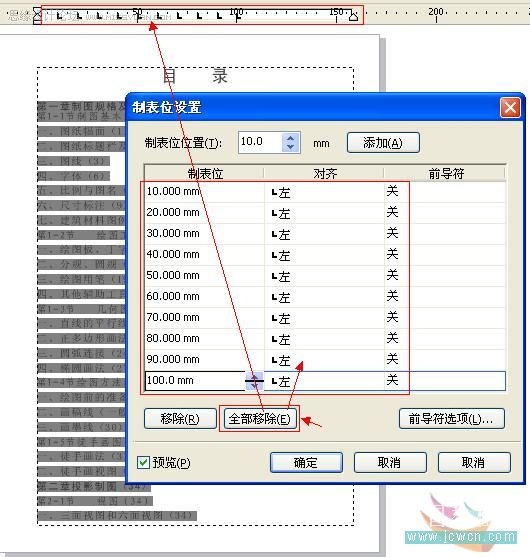Increase 制表位位置 value with up arrow
Image resolution: width=530 pixels, height=557 pixels.
click(x=291, y=138)
